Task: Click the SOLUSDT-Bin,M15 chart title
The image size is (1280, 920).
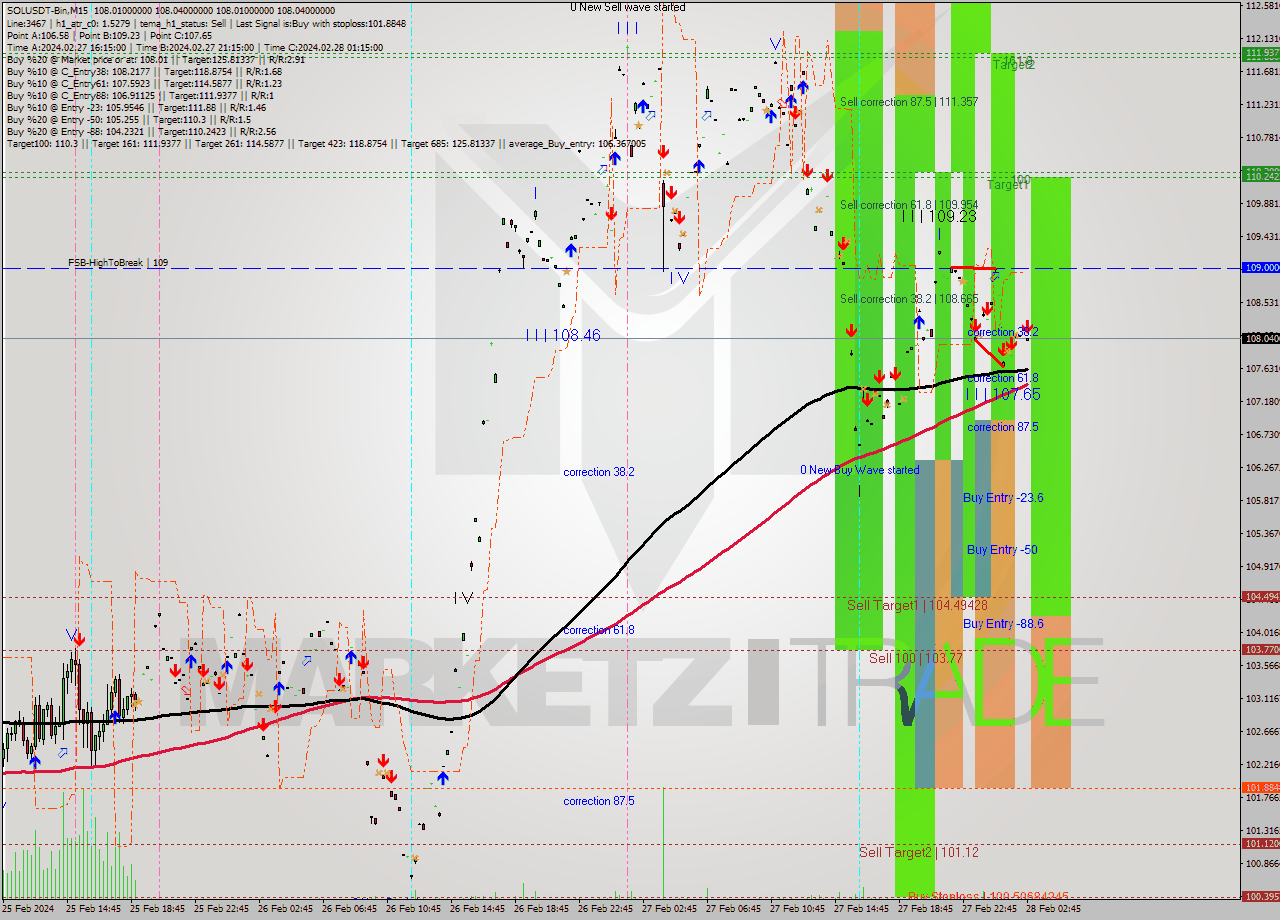Action: [x=47, y=10]
